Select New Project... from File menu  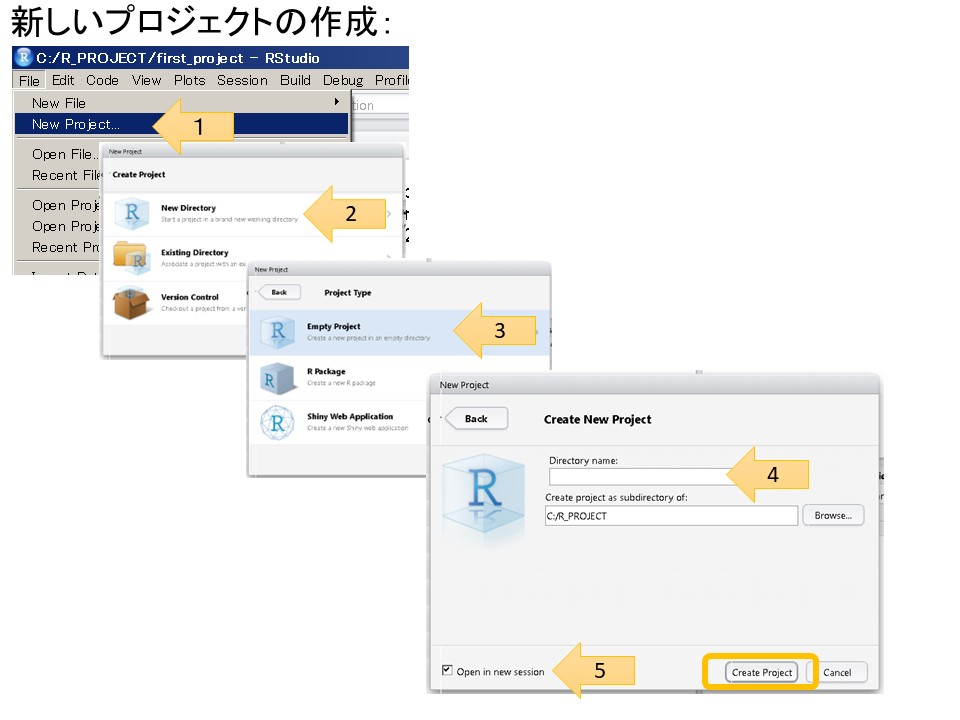pyautogui.click(x=76, y=124)
